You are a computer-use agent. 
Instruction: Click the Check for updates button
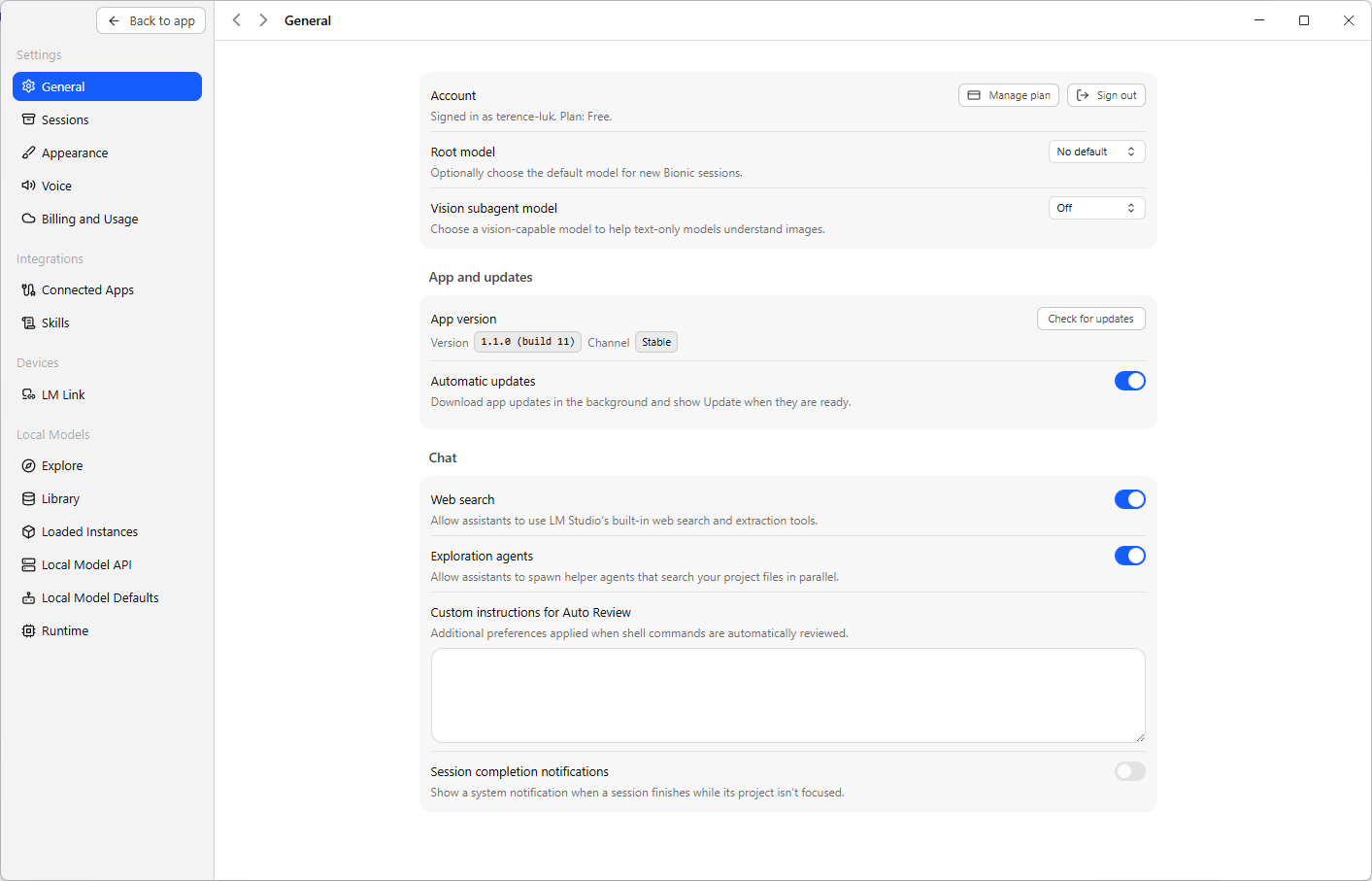(x=1090, y=319)
